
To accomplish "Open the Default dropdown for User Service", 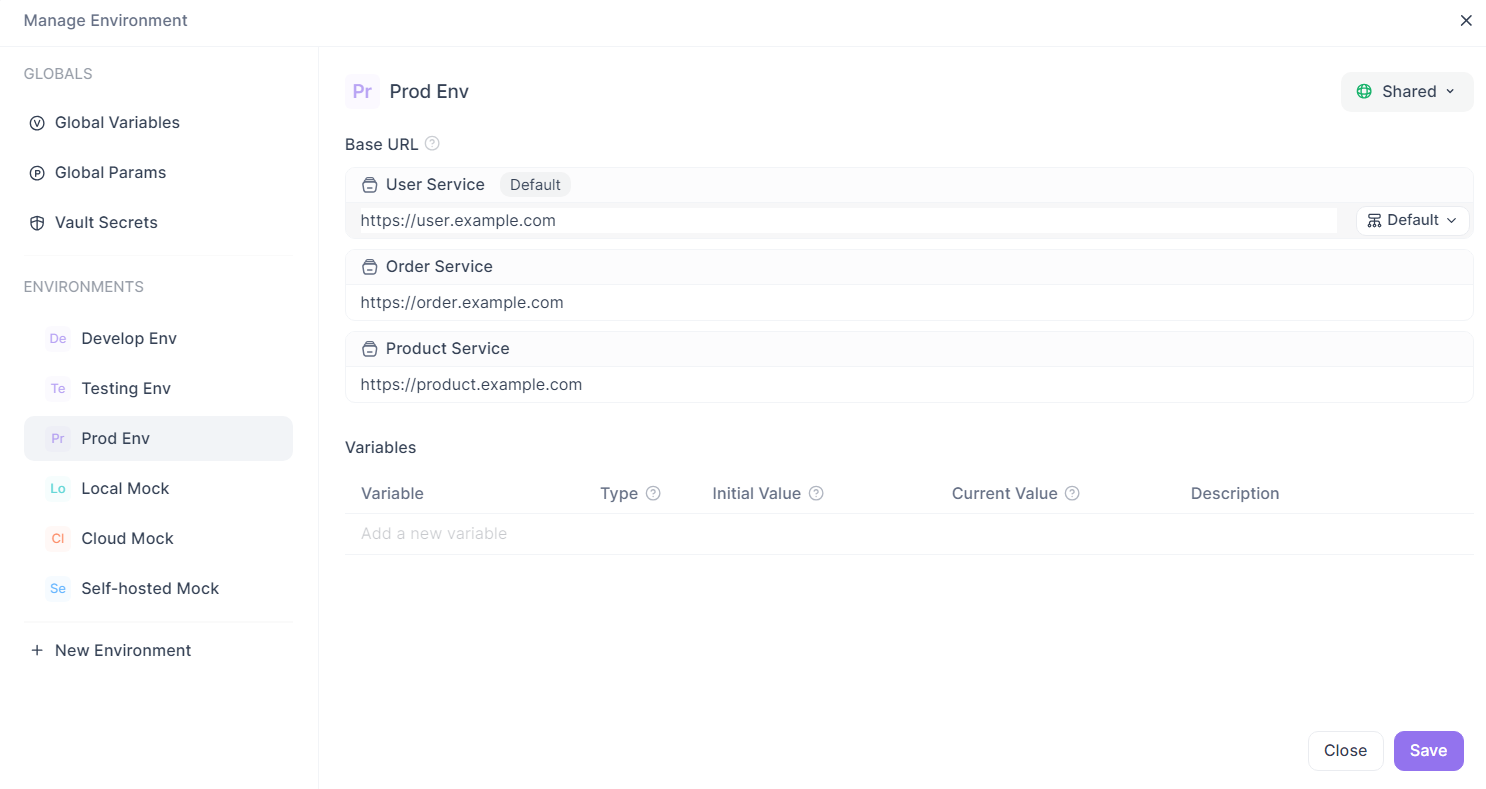I will (1412, 220).
